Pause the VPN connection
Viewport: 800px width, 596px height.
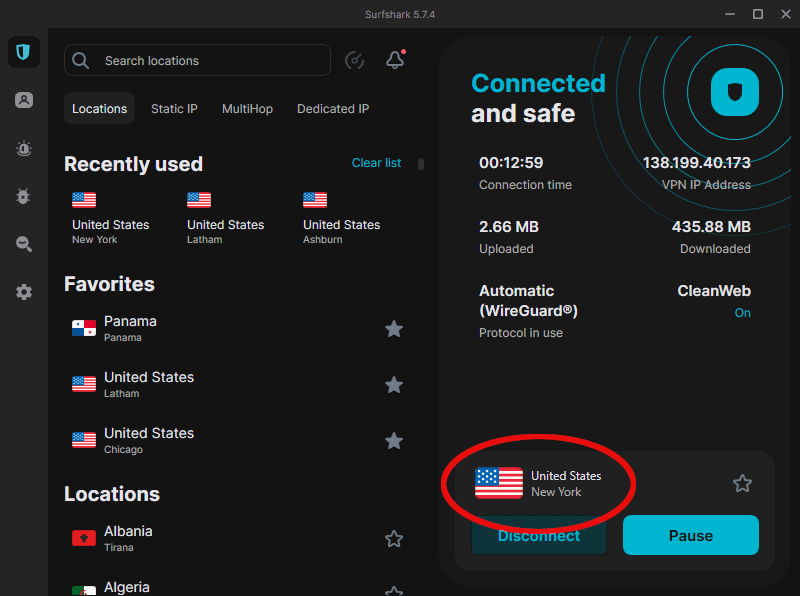[x=691, y=535]
